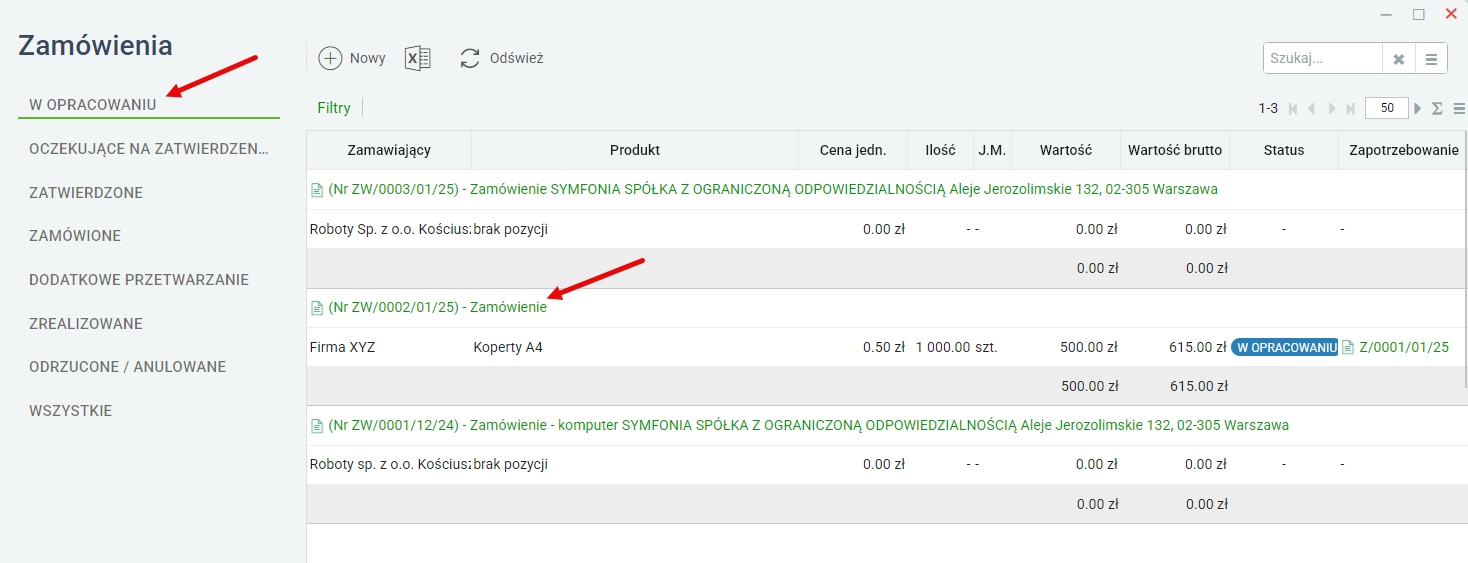The height and width of the screenshot is (563, 1468).
Task: Apply page size with arrow beside 50
Action: click(1418, 108)
